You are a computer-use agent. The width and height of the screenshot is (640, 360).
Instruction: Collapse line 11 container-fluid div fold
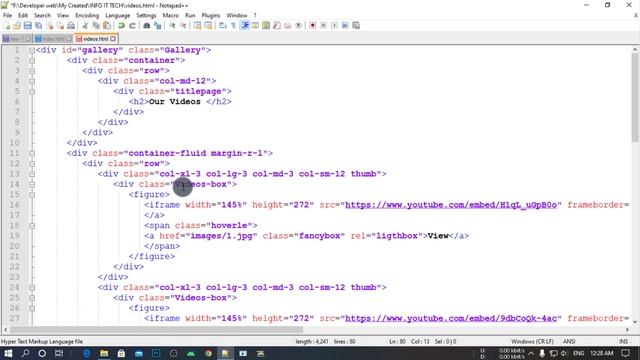pos(32,153)
